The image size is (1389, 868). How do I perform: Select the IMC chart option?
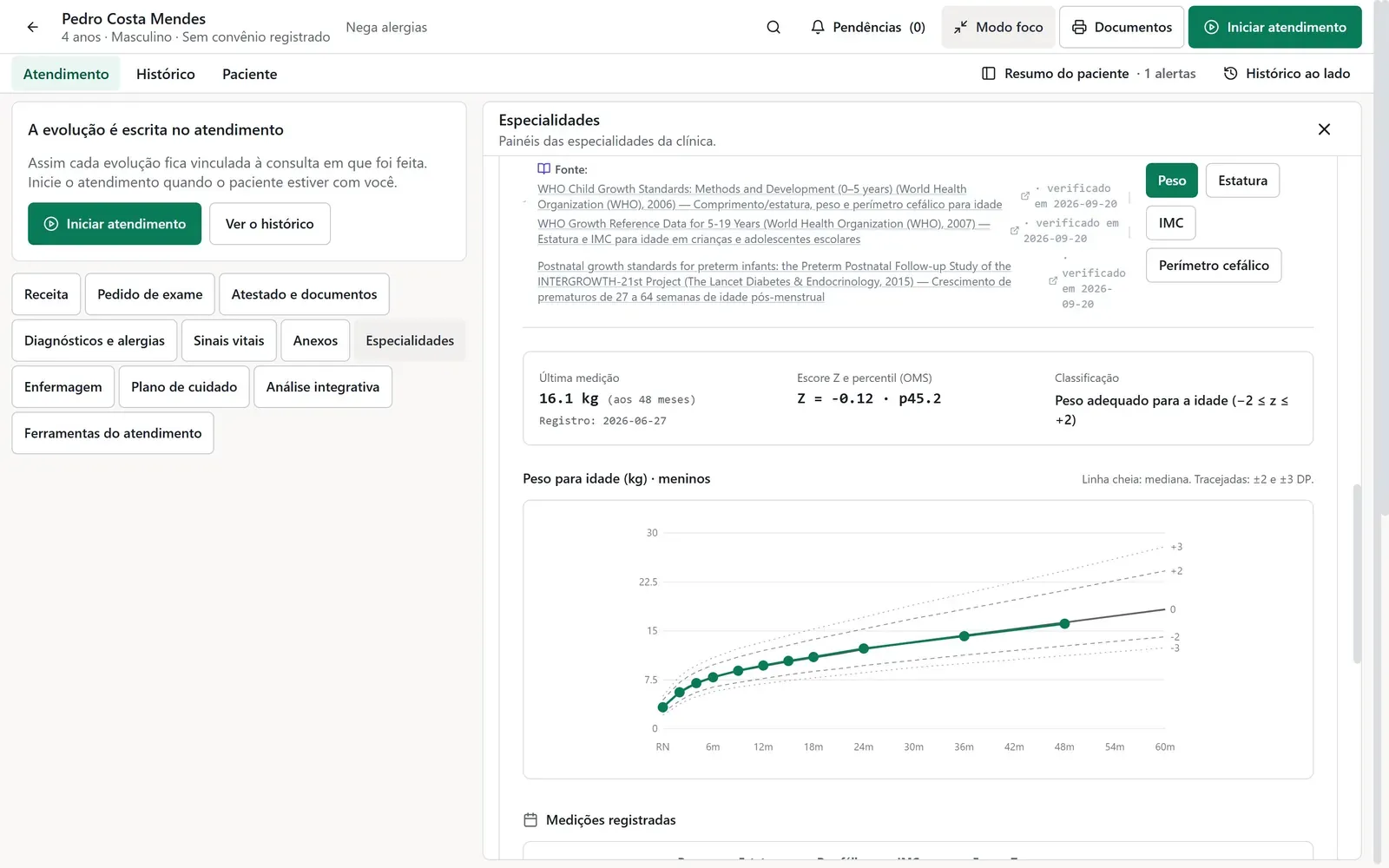[1170, 223]
